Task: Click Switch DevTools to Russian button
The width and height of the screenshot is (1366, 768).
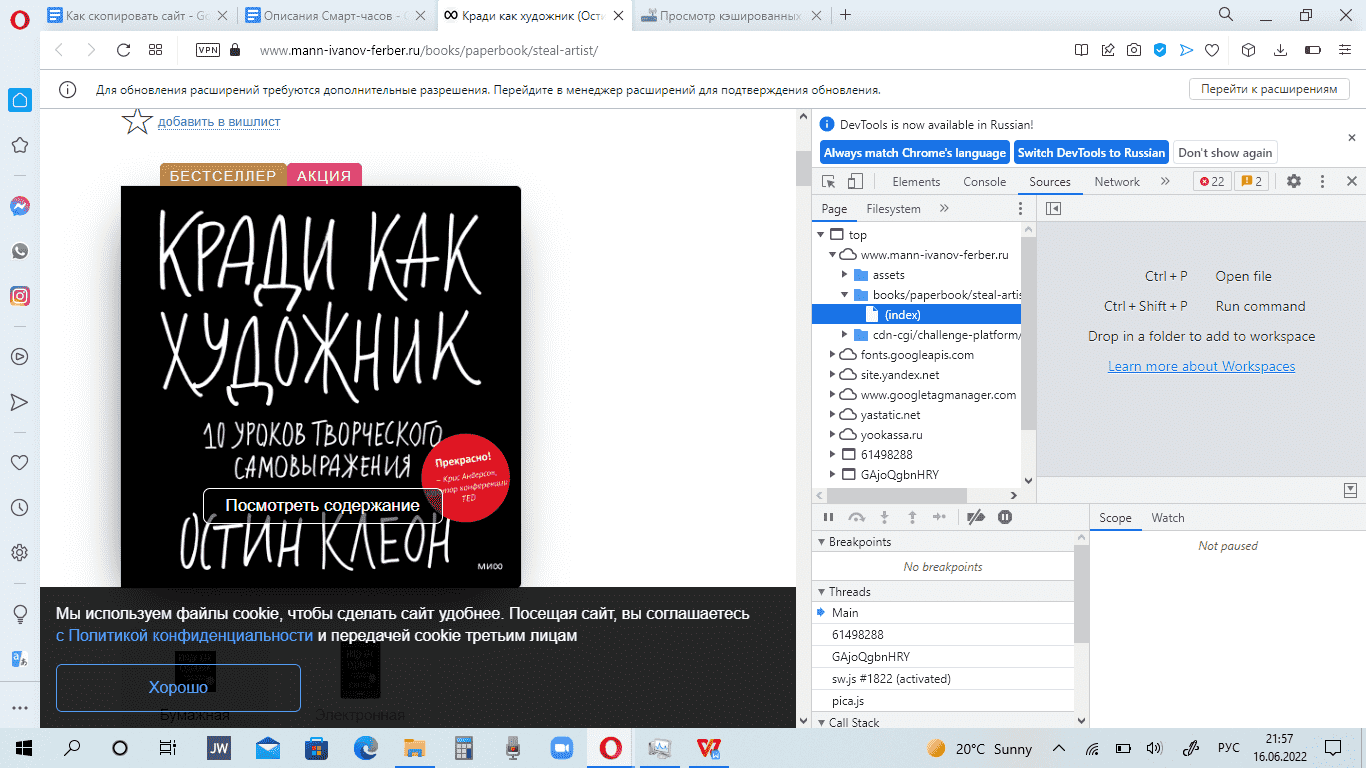Action: click(x=1091, y=153)
